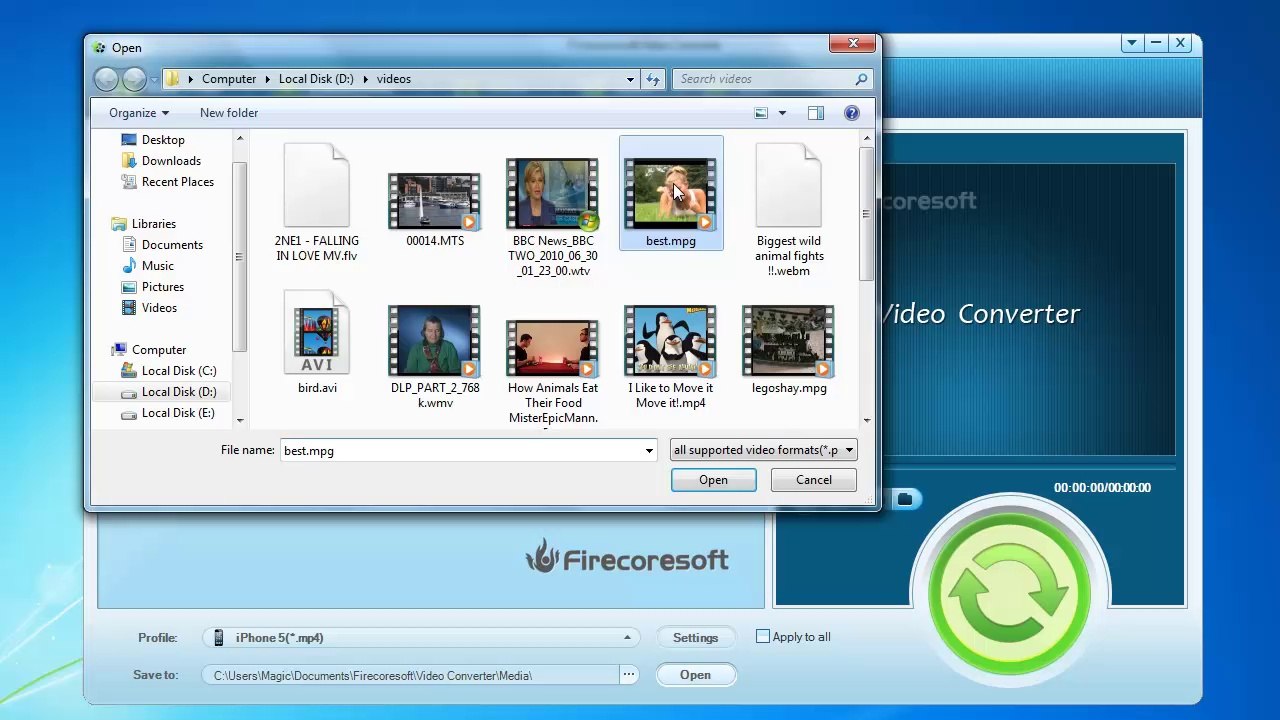Show the preview pane

point(816,113)
